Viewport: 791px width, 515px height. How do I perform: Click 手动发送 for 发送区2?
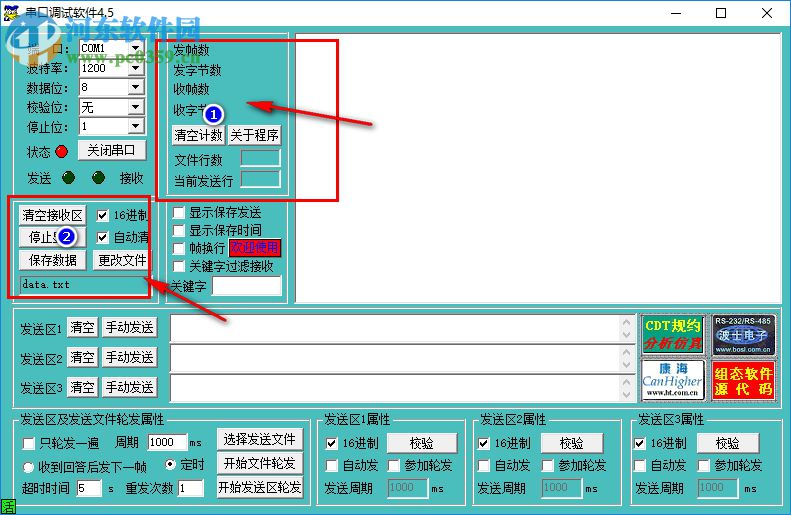(129, 357)
